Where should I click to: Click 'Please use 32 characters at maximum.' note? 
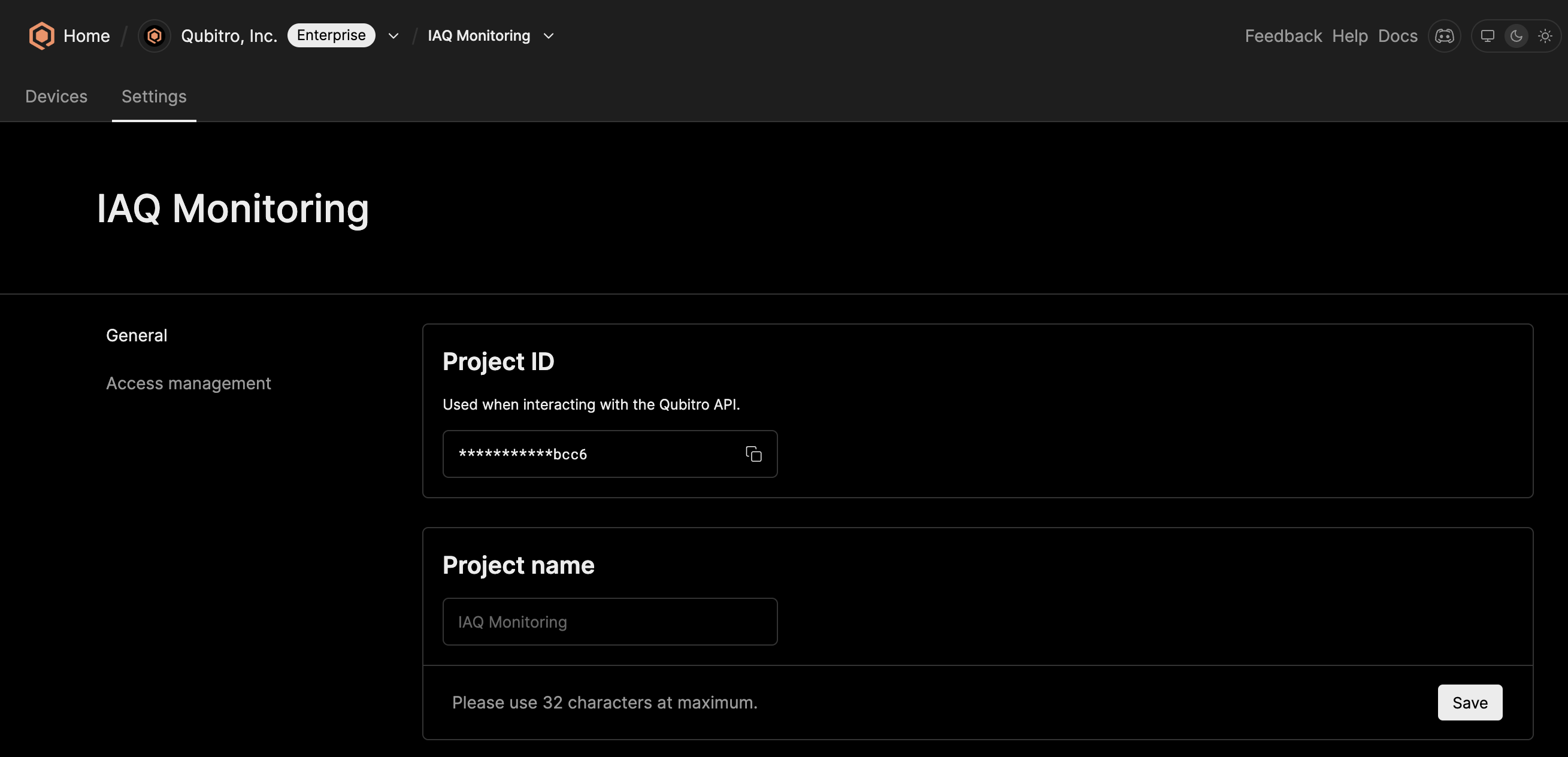pos(604,703)
